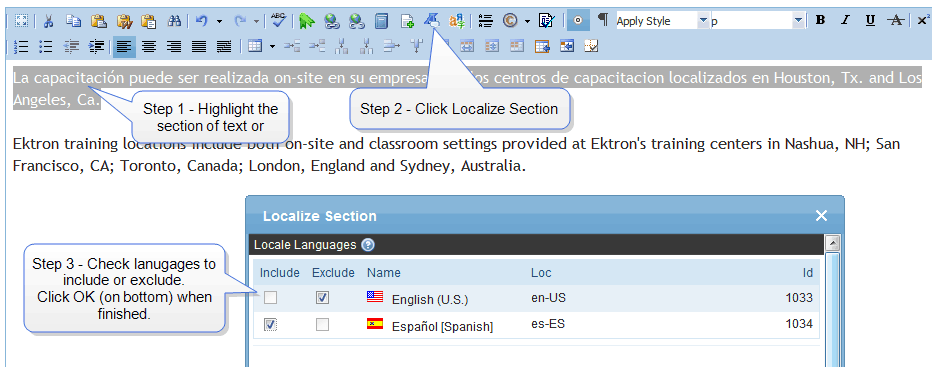
Task: Expand the undo history arrow
Action: [x=219, y=21]
